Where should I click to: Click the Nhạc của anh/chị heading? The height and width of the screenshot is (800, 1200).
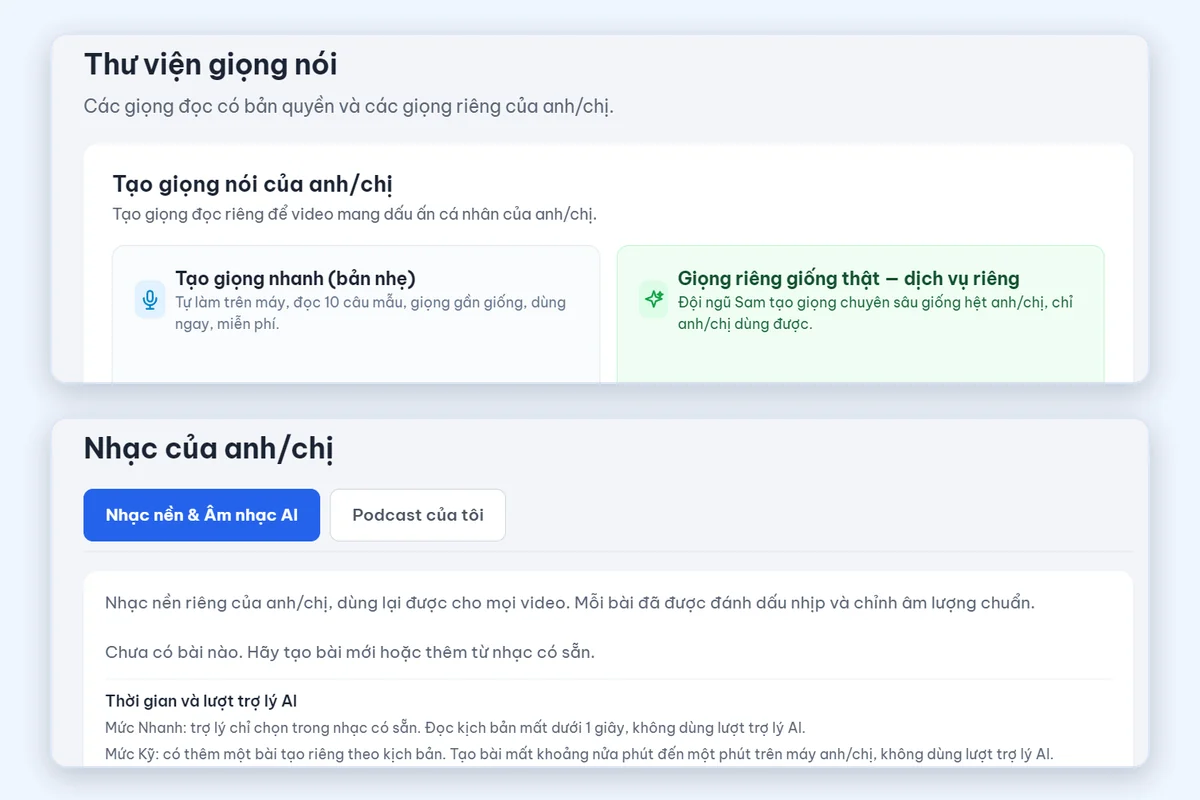(x=209, y=449)
